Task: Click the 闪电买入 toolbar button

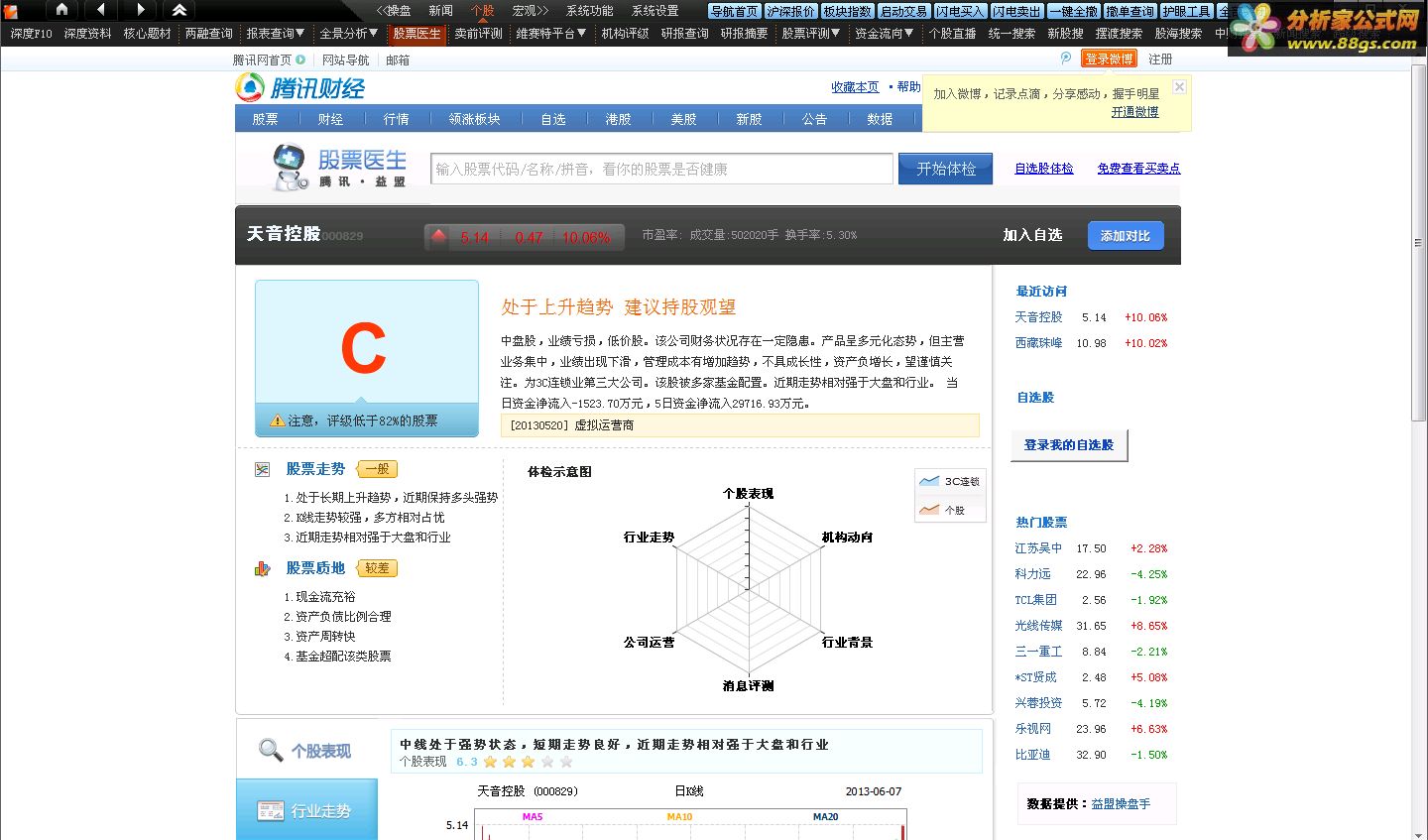Action: (x=961, y=11)
